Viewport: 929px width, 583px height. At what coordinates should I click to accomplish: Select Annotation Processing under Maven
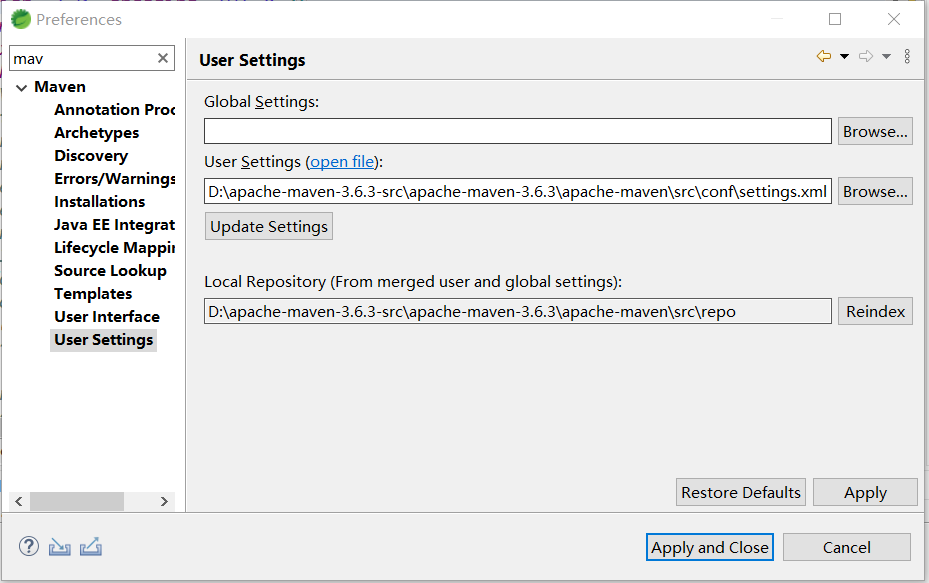pyautogui.click(x=114, y=110)
